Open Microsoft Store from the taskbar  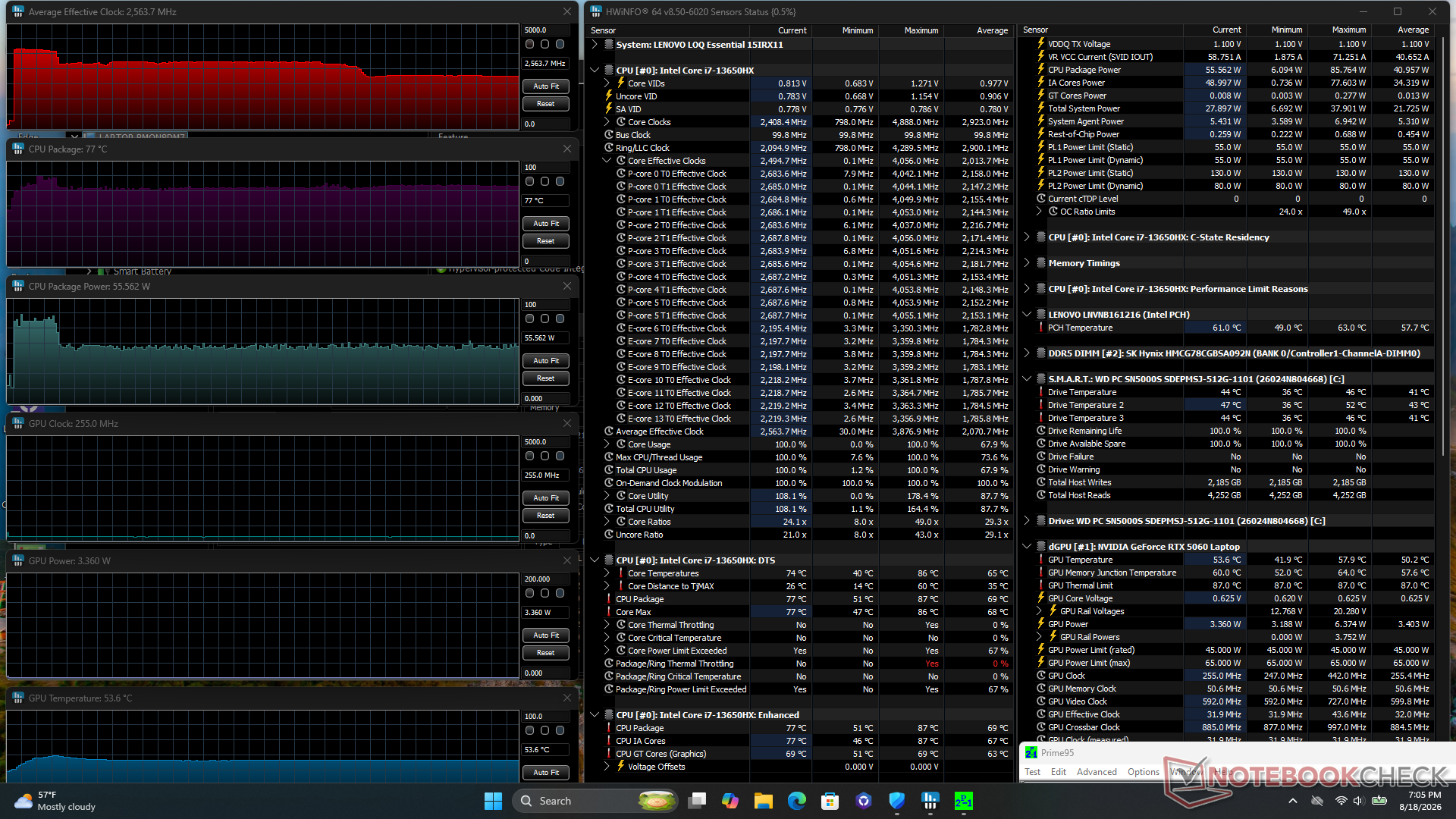pos(830,801)
